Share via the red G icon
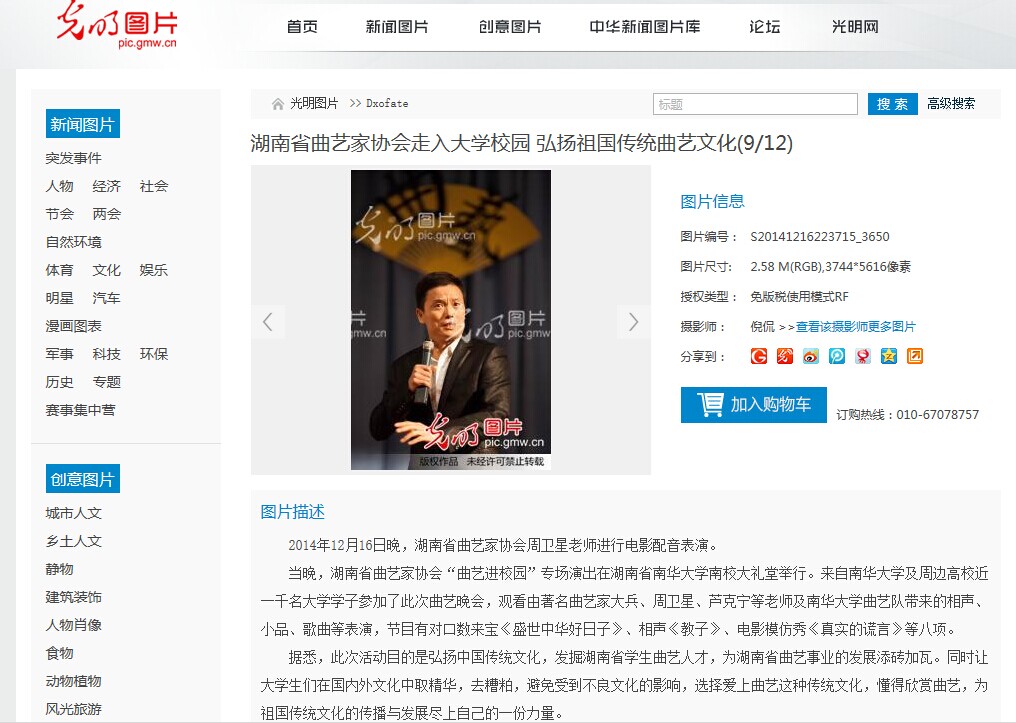 click(x=759, y=356)
